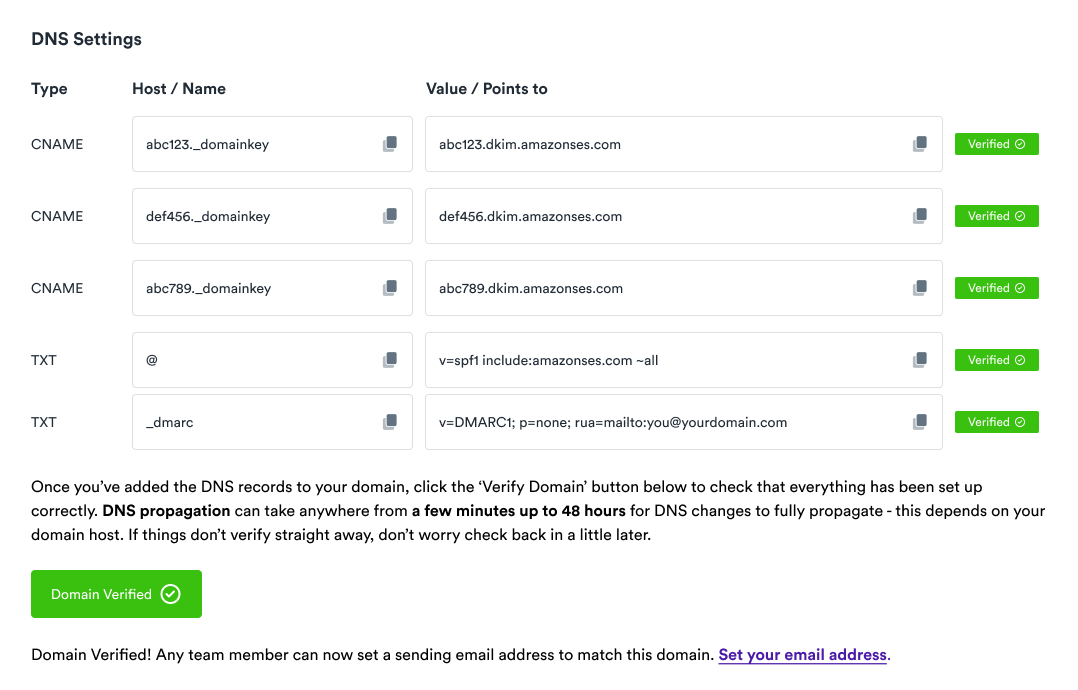Select the abc123._domainkey host field
The width and height of the screenshot is (1078, 690).
(250, 144)
